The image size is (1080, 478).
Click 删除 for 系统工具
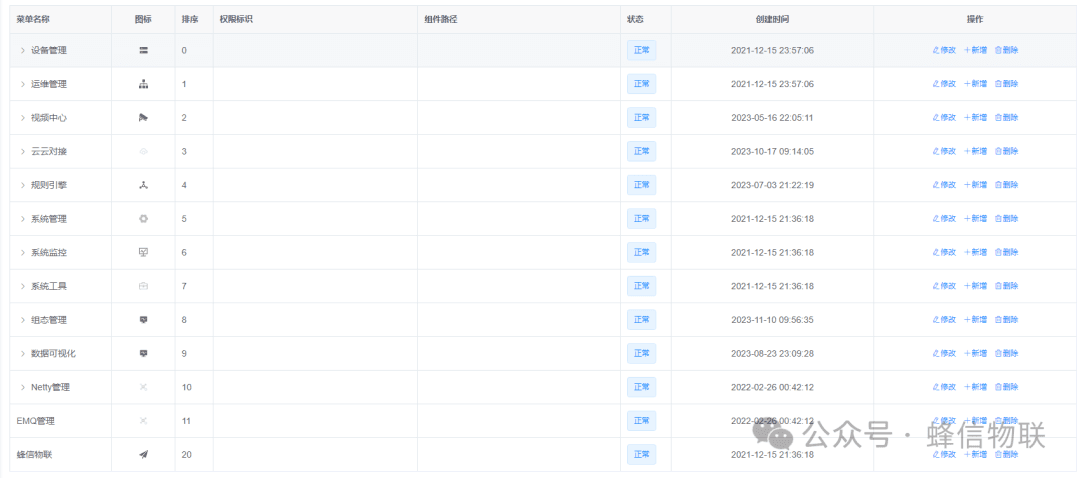click(x=1006, y=287)
